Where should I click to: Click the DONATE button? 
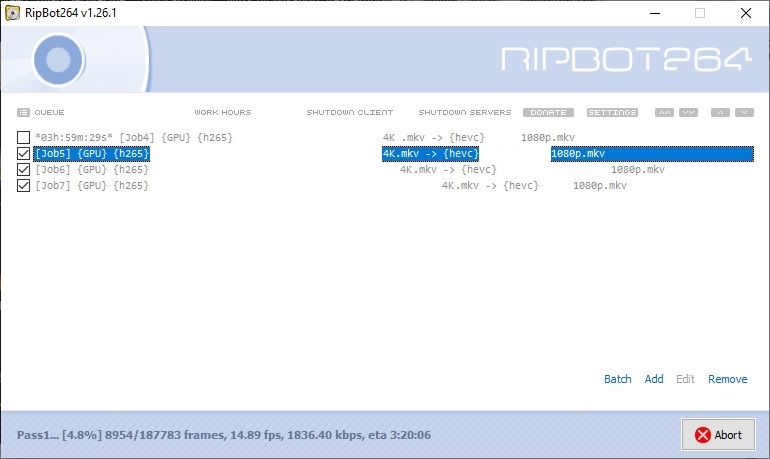pyautogui.click(x=548, y=112)
